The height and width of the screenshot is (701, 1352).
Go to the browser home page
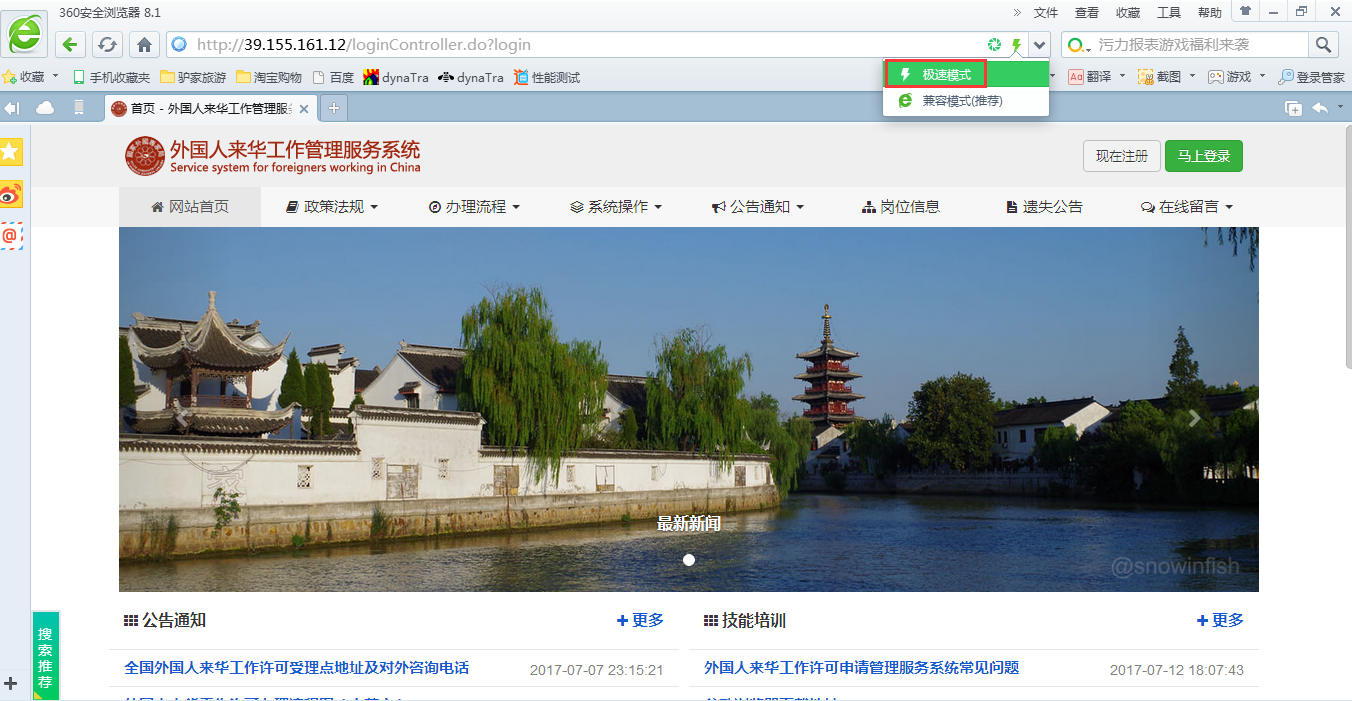(x=144, y=44)
